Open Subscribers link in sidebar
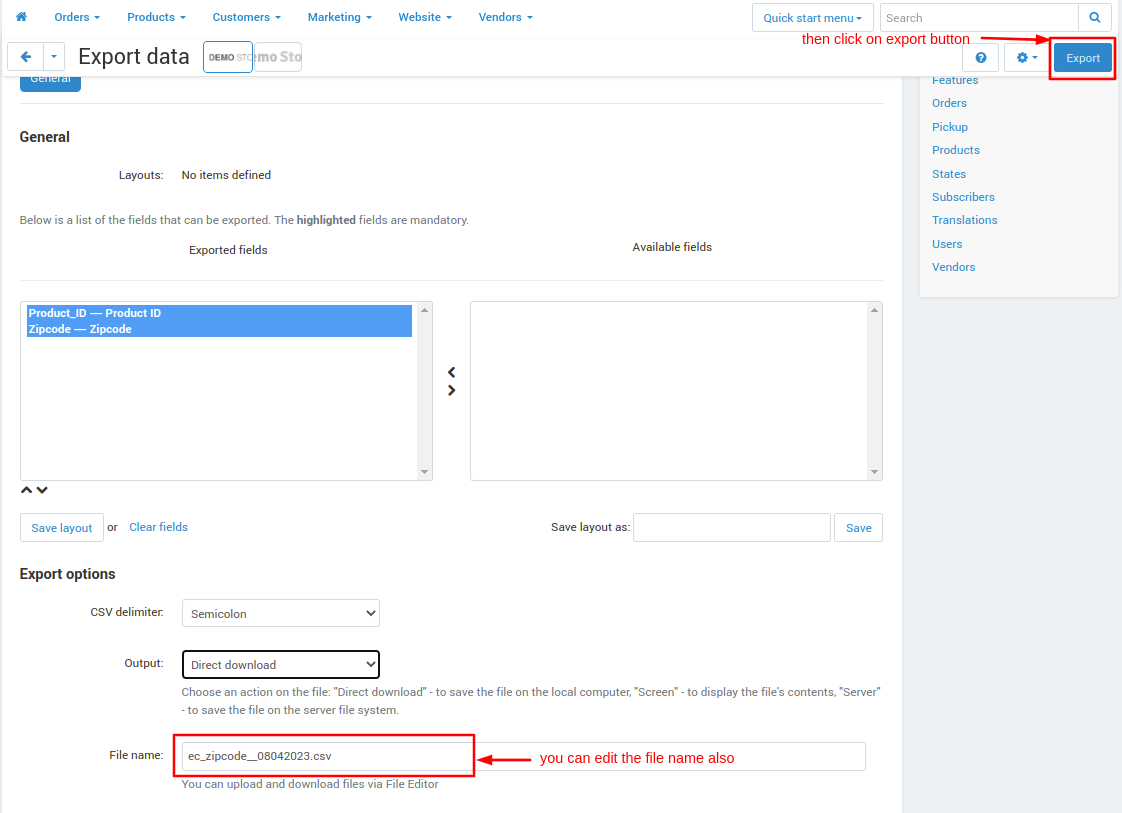 [963, 197]
